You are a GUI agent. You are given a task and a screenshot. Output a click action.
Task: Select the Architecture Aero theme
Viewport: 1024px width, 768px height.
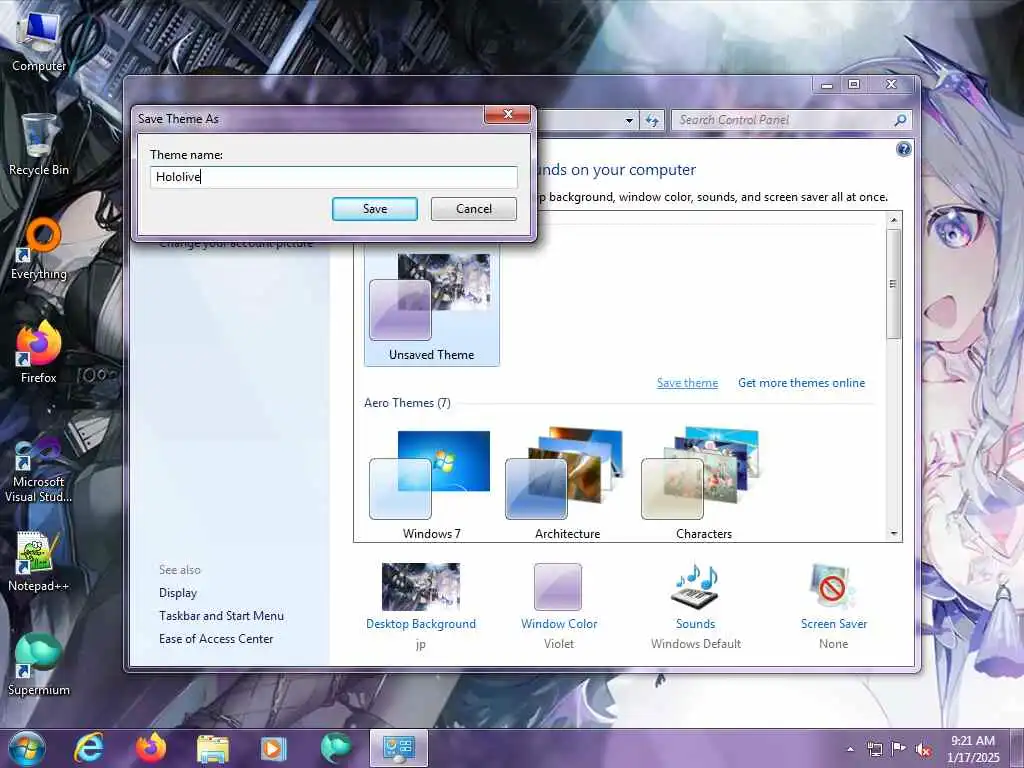(x=568, y=484)
